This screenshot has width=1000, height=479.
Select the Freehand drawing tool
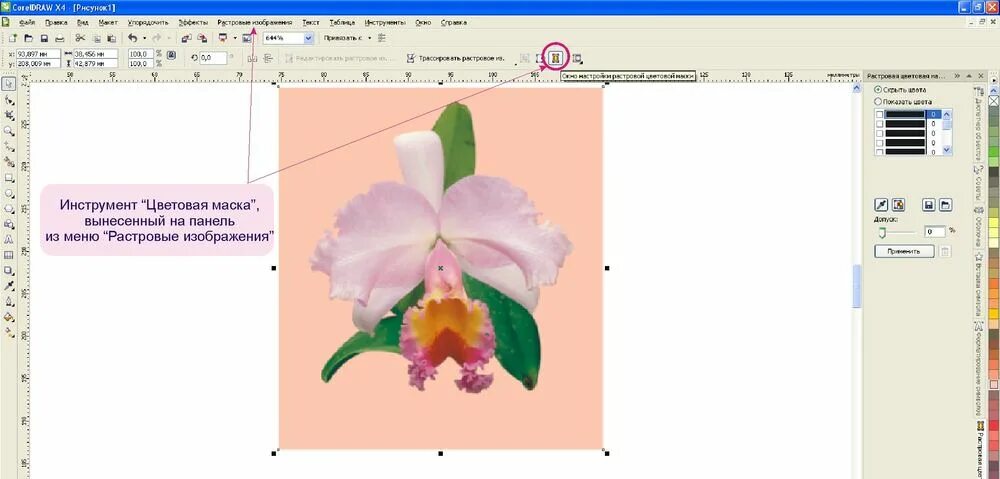(9, 146)
